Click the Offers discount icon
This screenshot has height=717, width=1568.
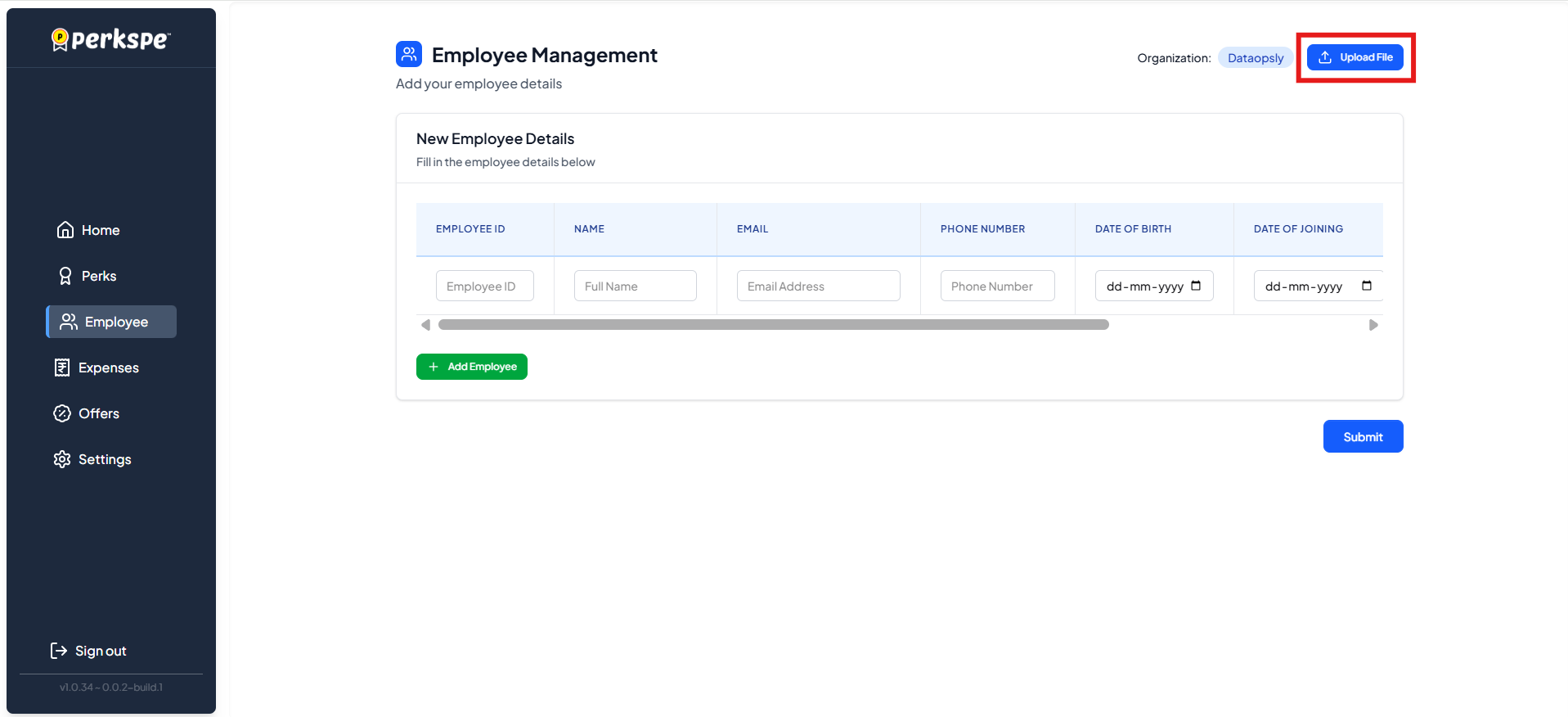pos(62,413)
